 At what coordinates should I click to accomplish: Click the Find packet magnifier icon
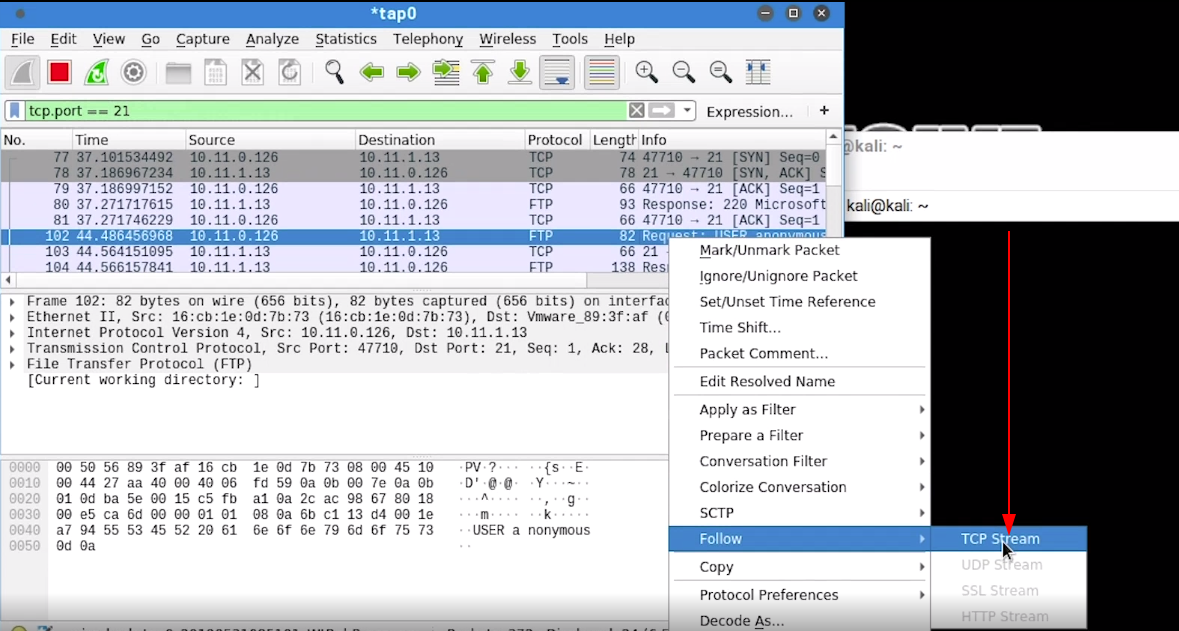334,72
